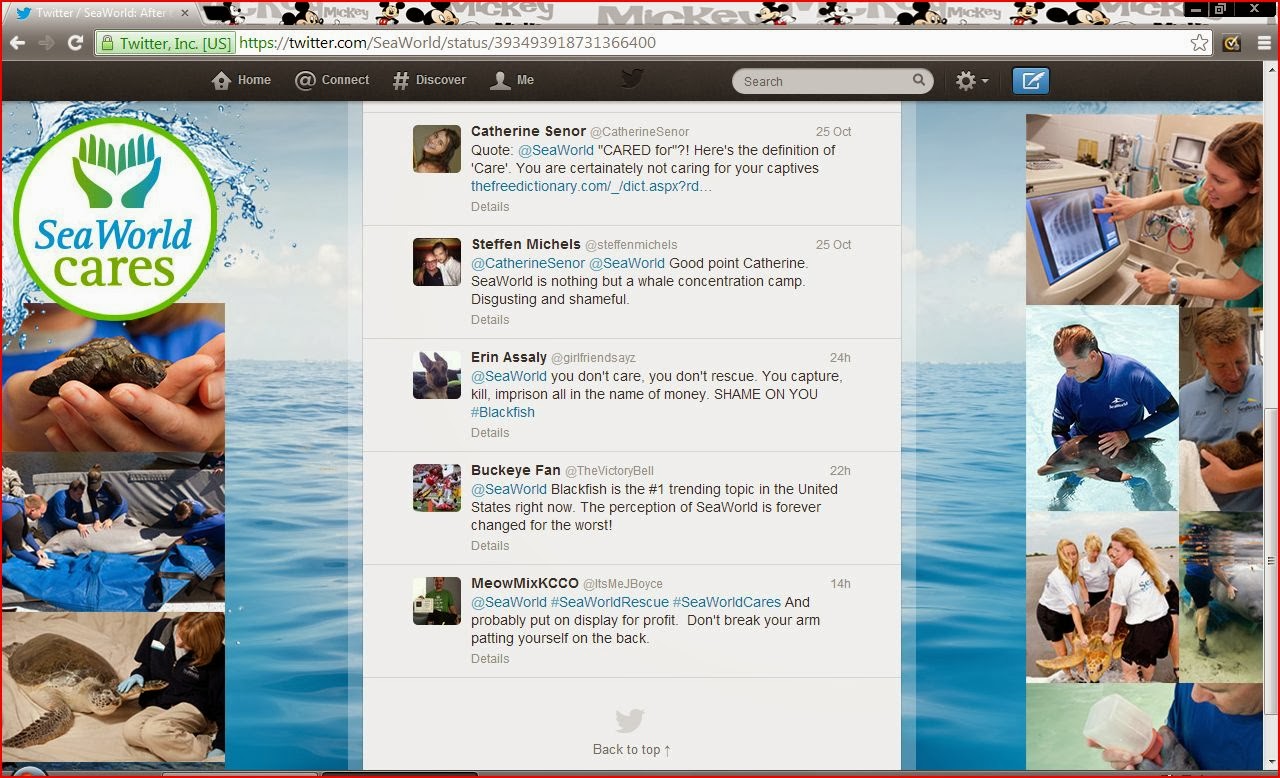Expand Details under MeowMixKCCO's tweet

click(490, 659)
